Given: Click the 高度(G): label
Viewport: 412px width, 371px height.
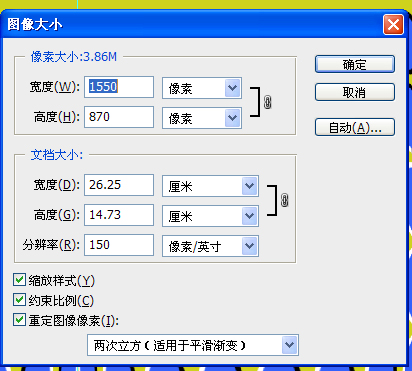Looking at the screenshot, I should pyautogui.click(x=57, y=215).
